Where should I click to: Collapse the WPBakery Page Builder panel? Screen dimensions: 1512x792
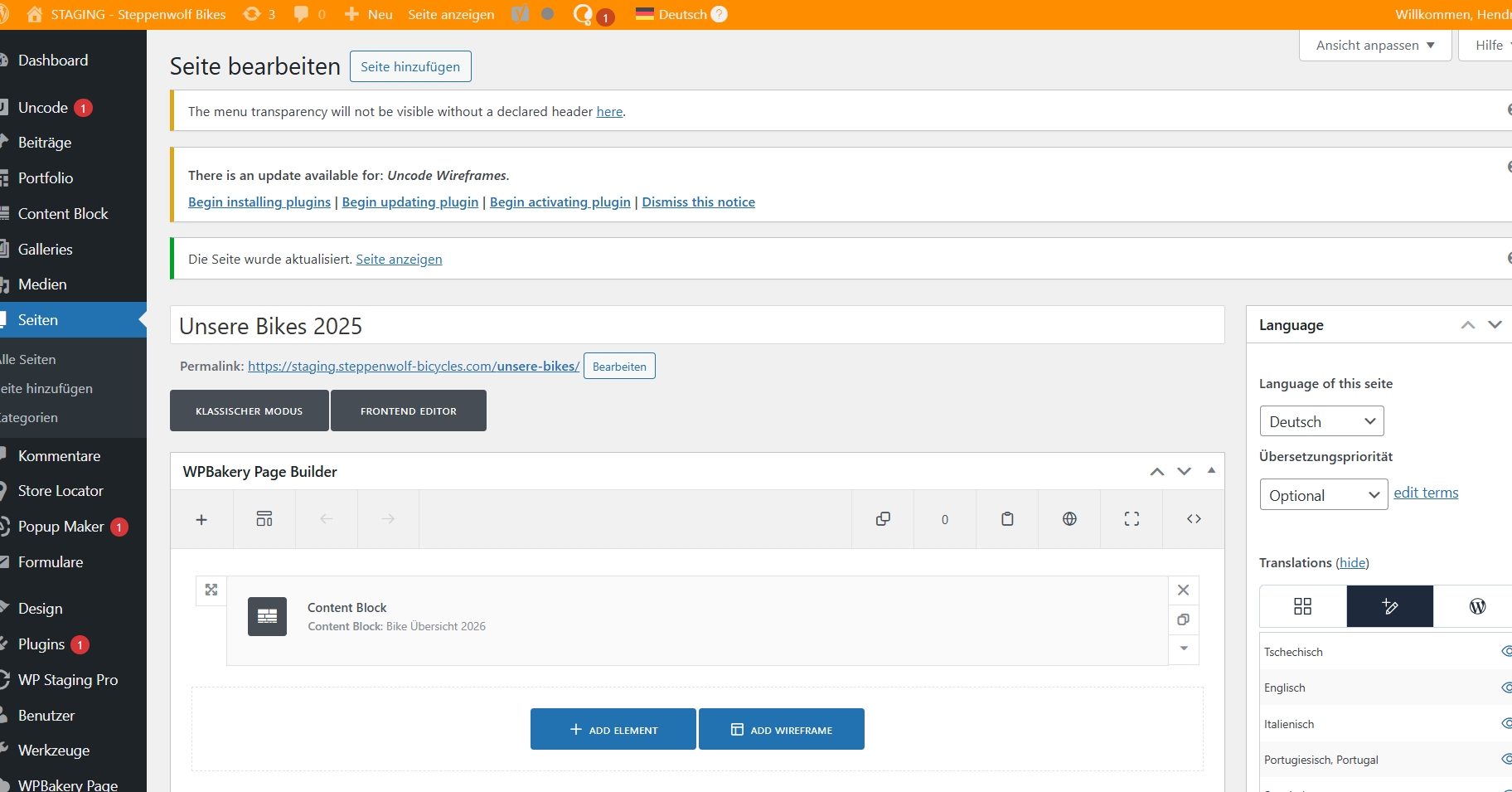(x=1211, y=471)
